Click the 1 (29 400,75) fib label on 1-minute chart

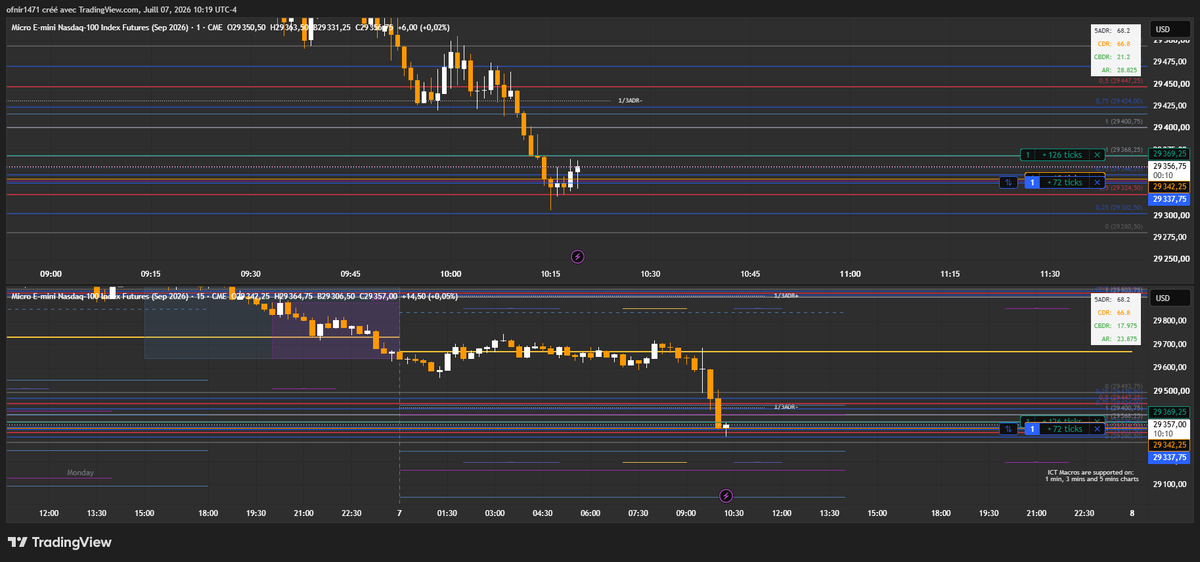click(x=1123, y=121)
